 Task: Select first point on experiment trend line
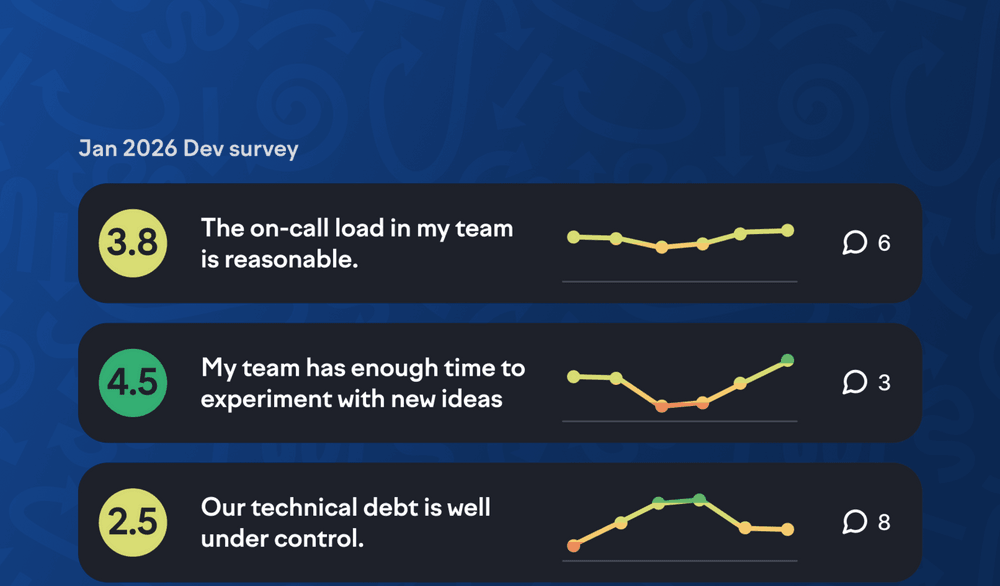click(573, 376)
